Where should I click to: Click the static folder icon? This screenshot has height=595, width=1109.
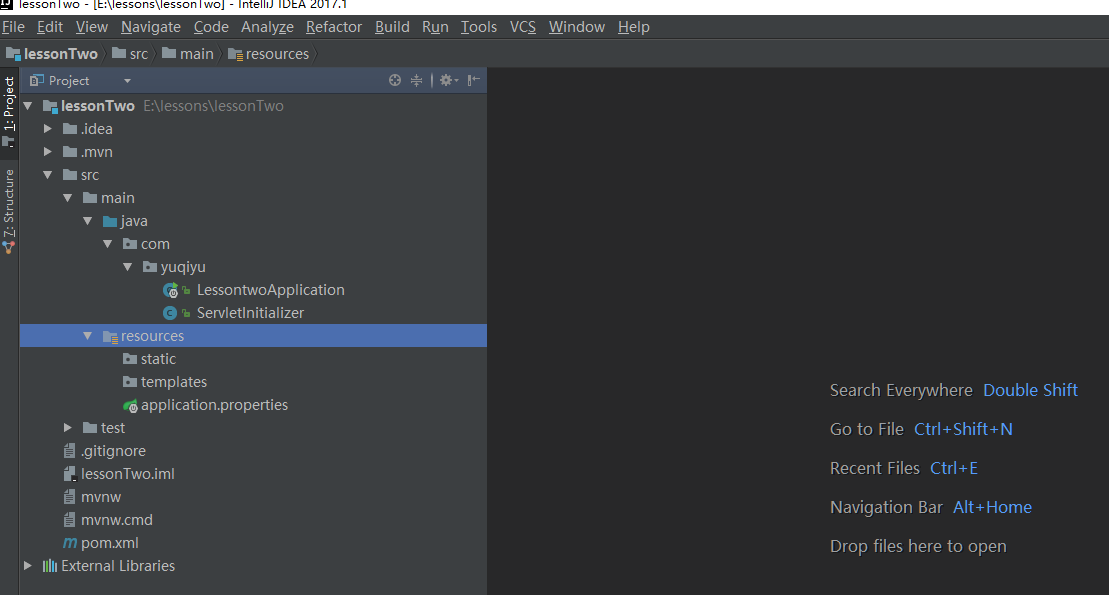tap(130, 359)
